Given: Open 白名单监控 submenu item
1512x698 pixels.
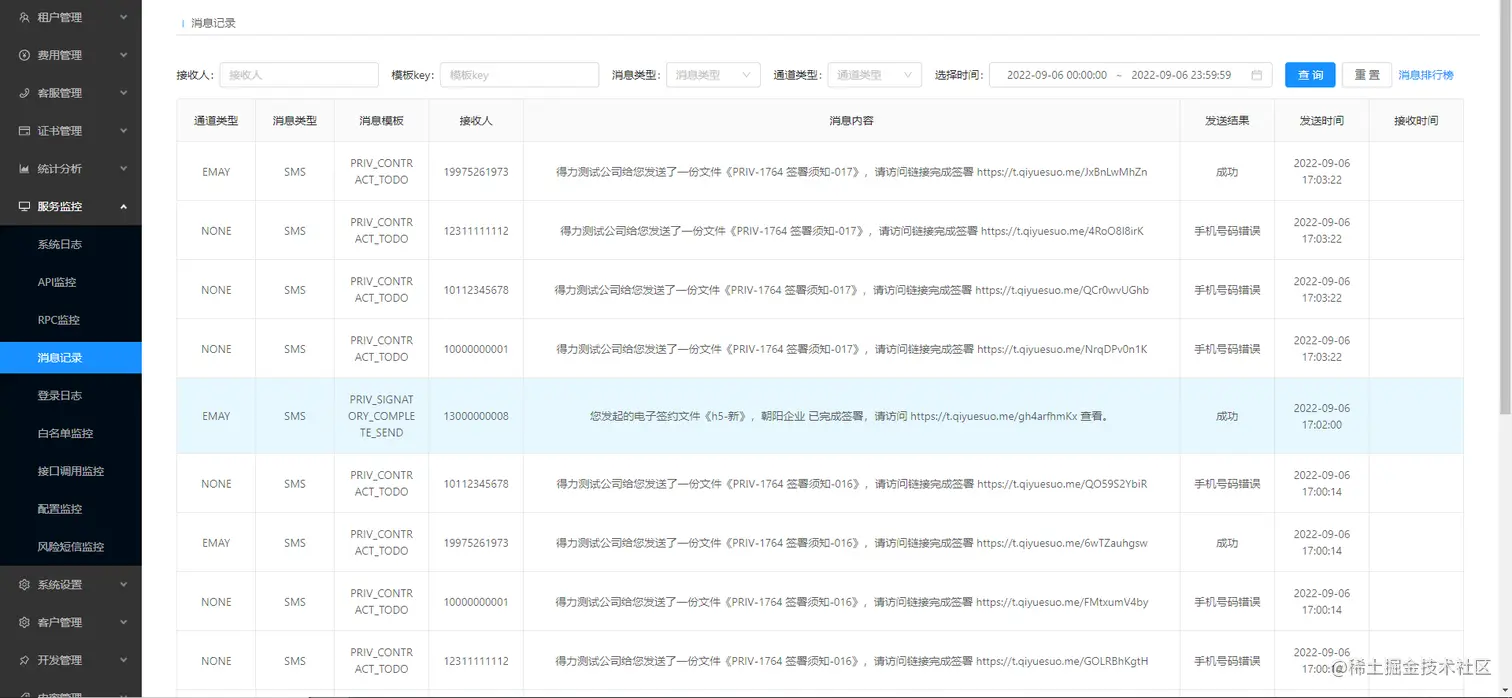Looking at the screenshot, I should click(71, 434).
